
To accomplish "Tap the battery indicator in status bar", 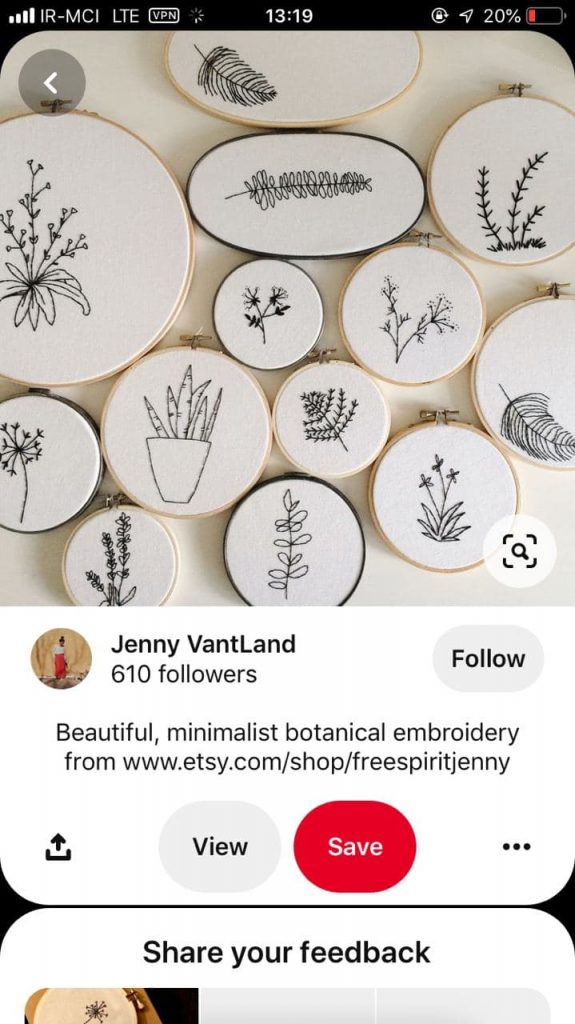I will [546, 16].
